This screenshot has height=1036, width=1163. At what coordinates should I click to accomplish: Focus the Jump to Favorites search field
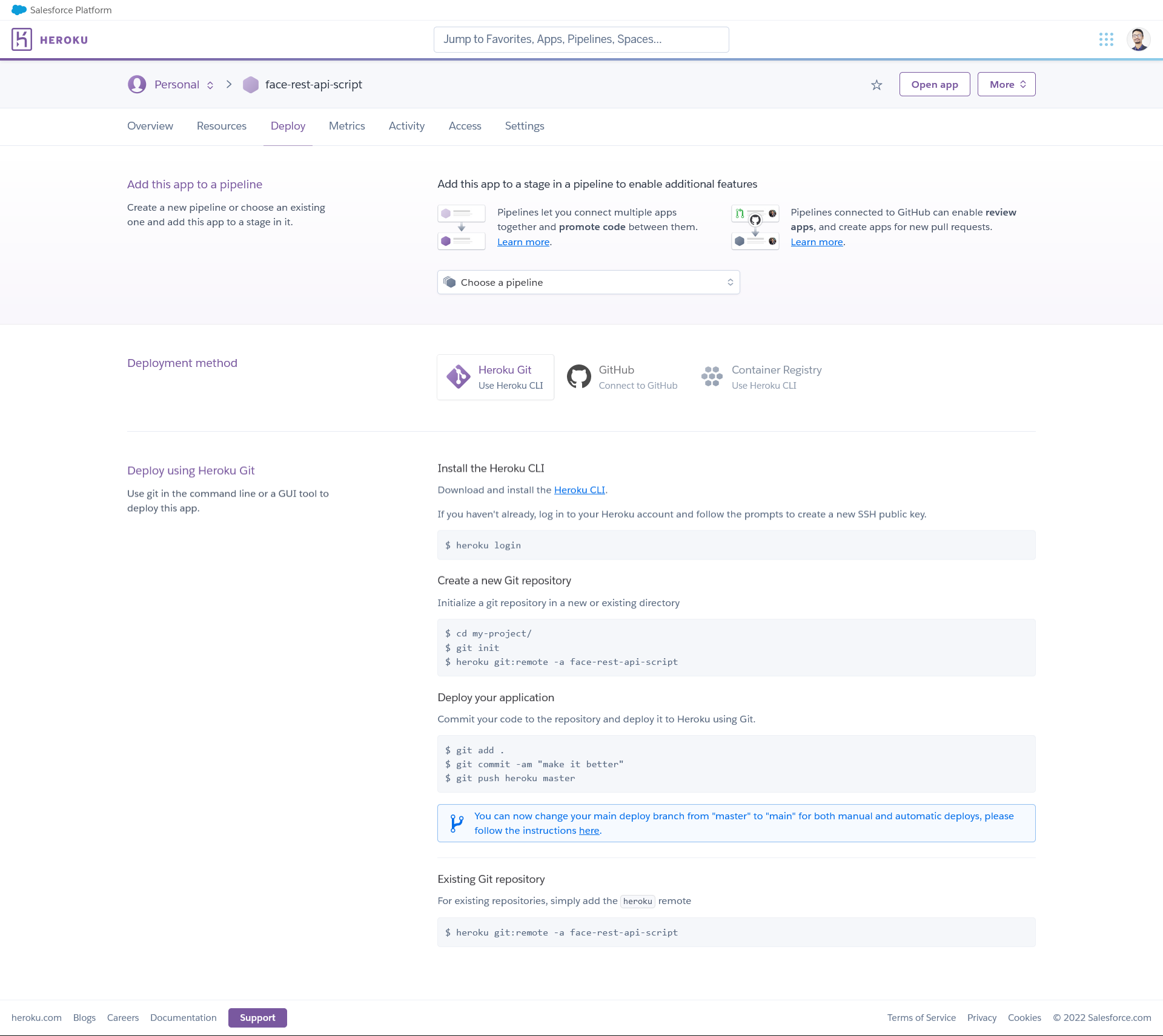tap(581, 39)
